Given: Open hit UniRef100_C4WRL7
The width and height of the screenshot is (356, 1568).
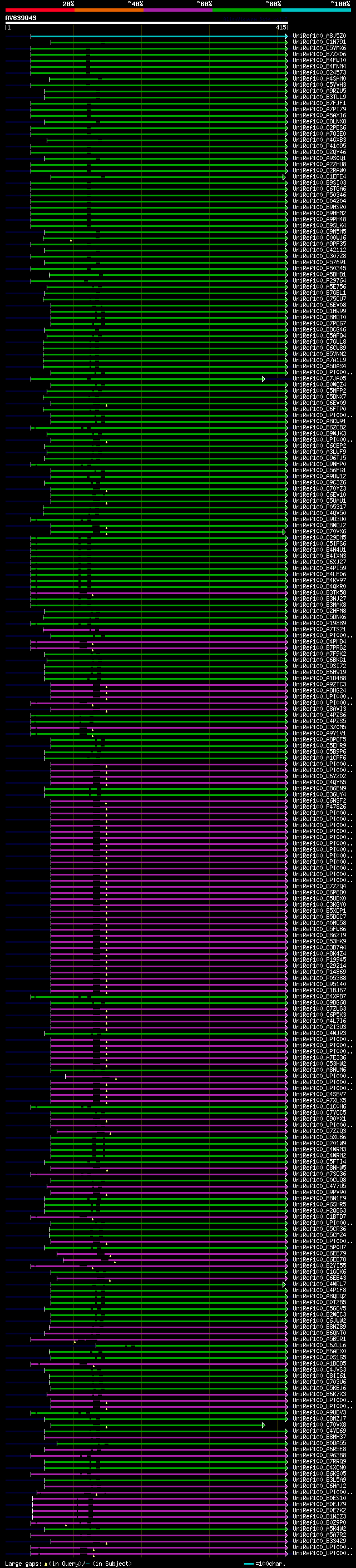Looking at the screenshot, I should tap(319, 1284).
